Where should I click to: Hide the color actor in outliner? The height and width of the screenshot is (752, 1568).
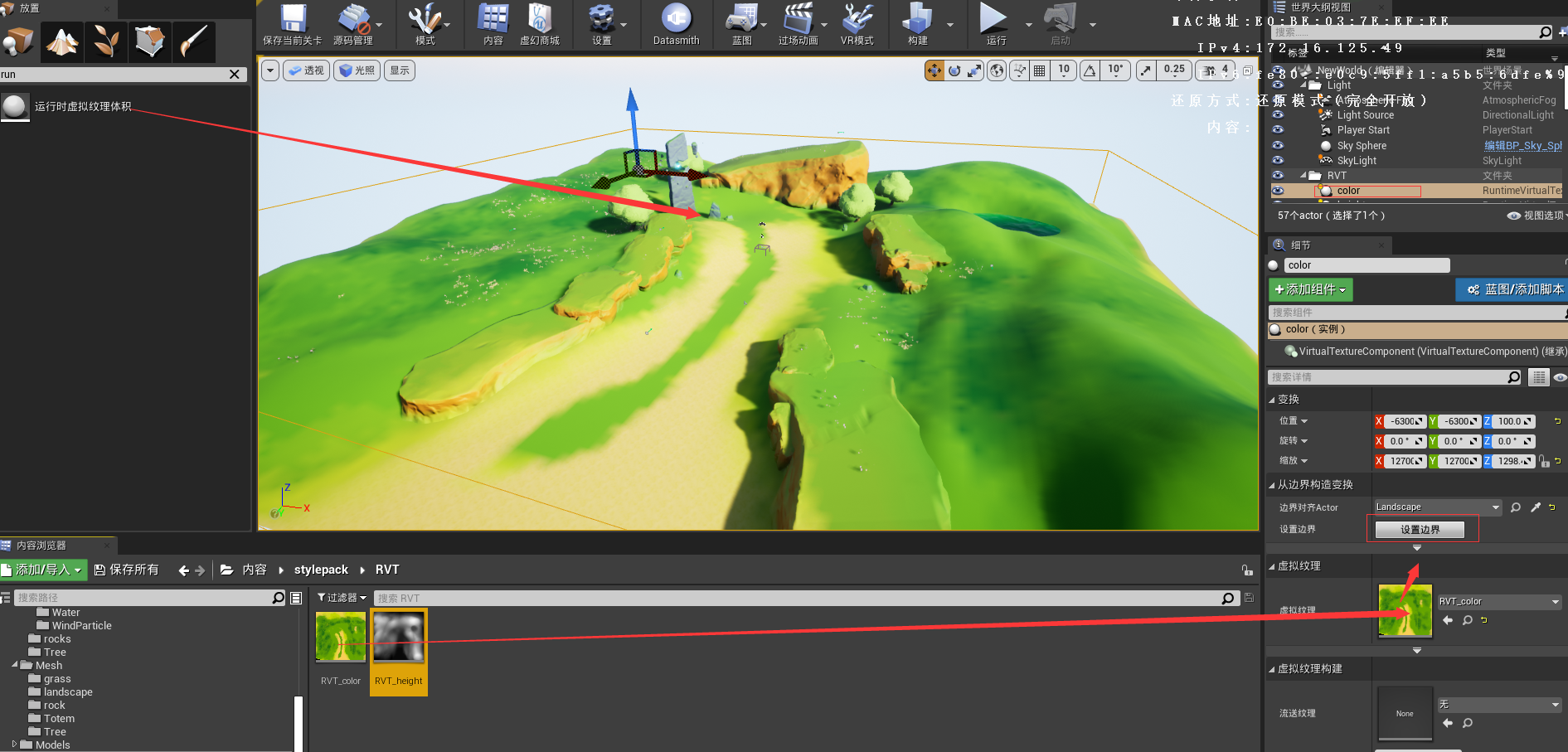1278,191
